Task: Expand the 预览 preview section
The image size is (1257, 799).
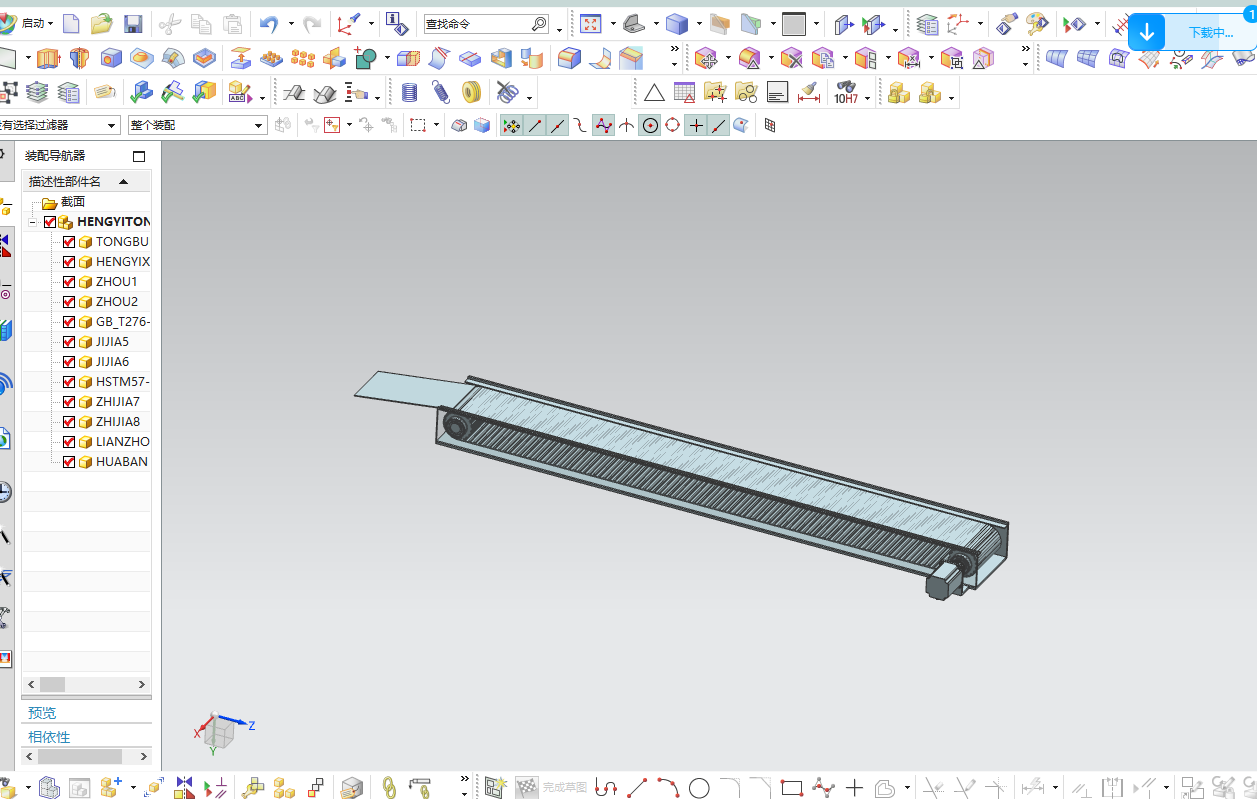Action: point(42,713)
